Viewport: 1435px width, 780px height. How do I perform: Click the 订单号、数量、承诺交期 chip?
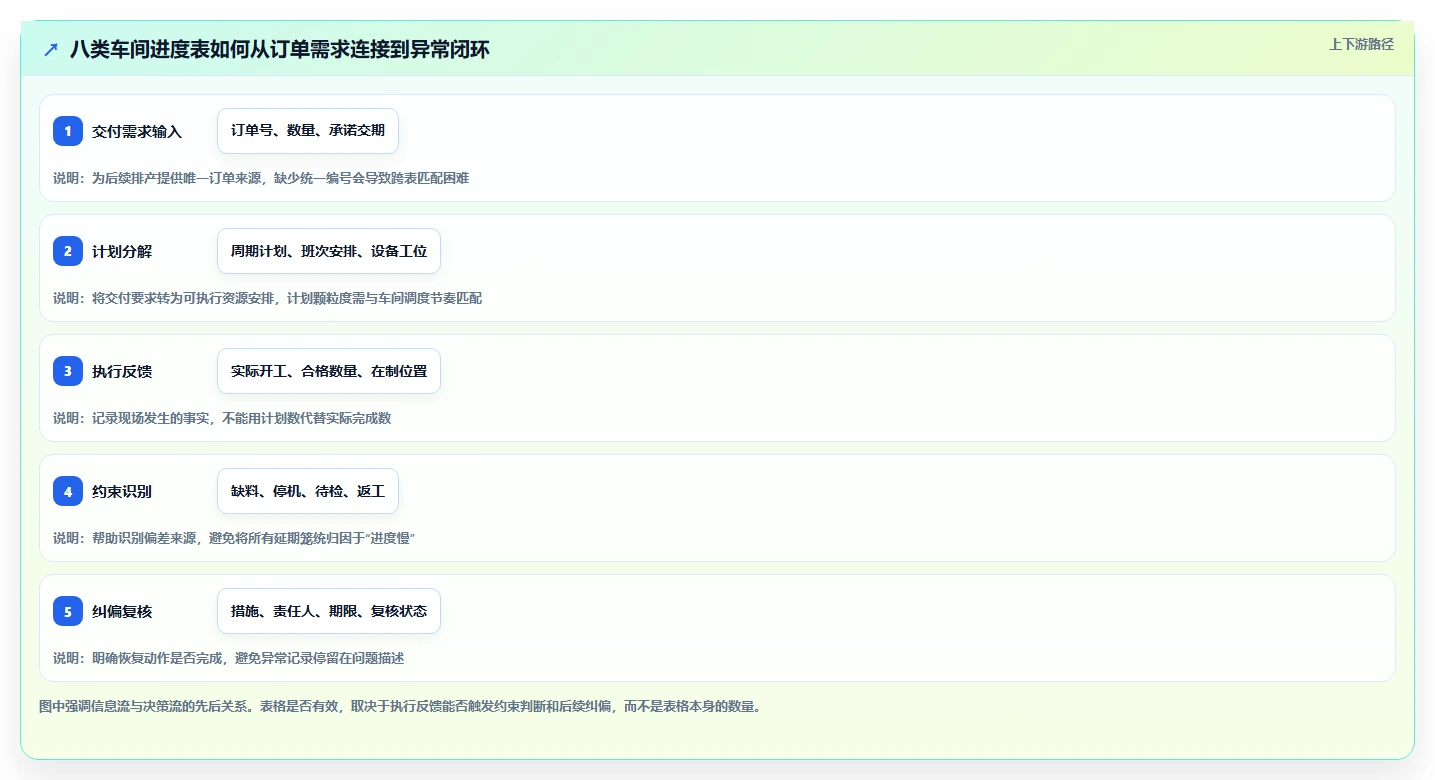(x=308, y=131)
